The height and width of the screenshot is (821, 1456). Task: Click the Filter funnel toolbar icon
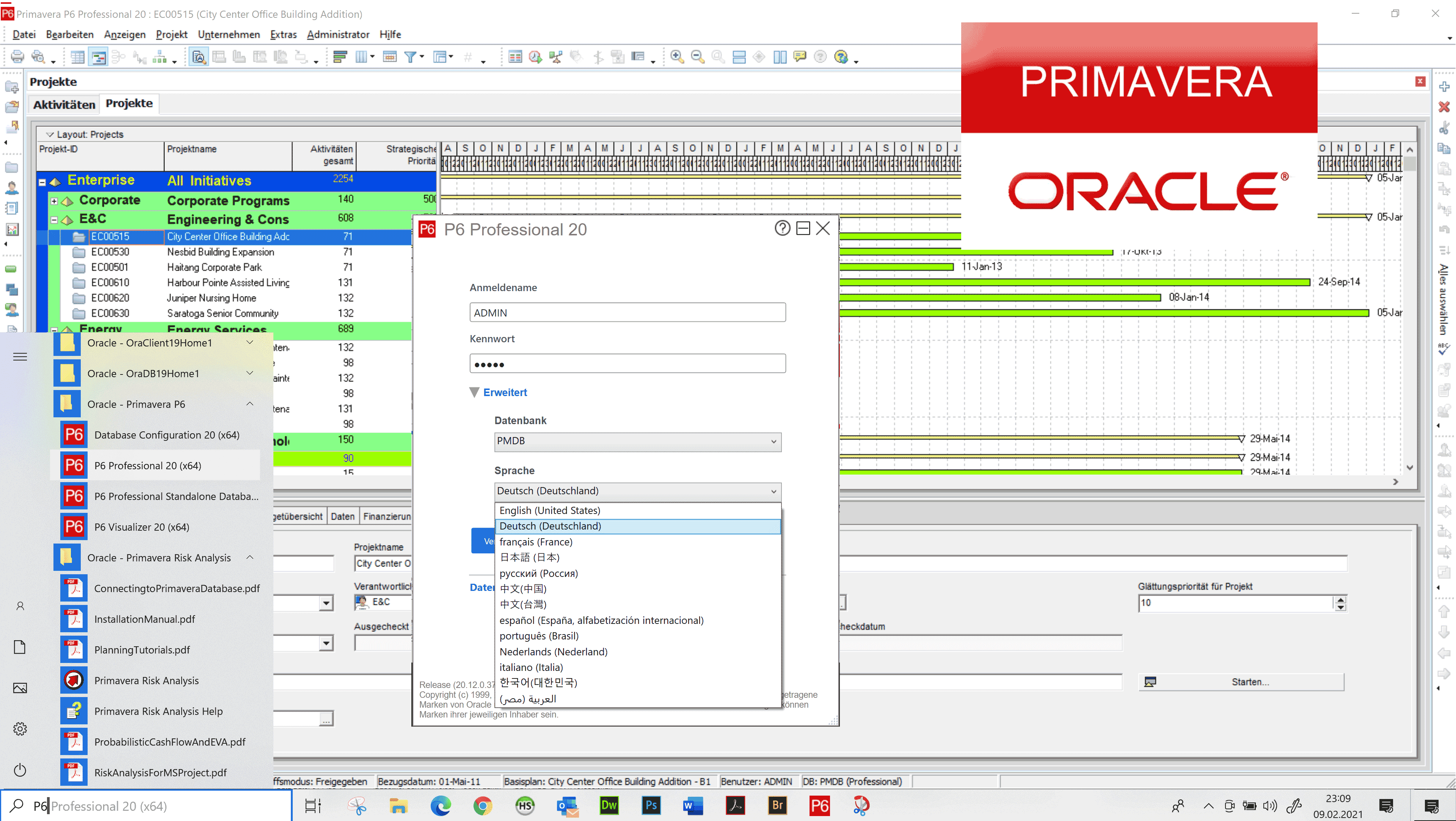coord(410,57)
